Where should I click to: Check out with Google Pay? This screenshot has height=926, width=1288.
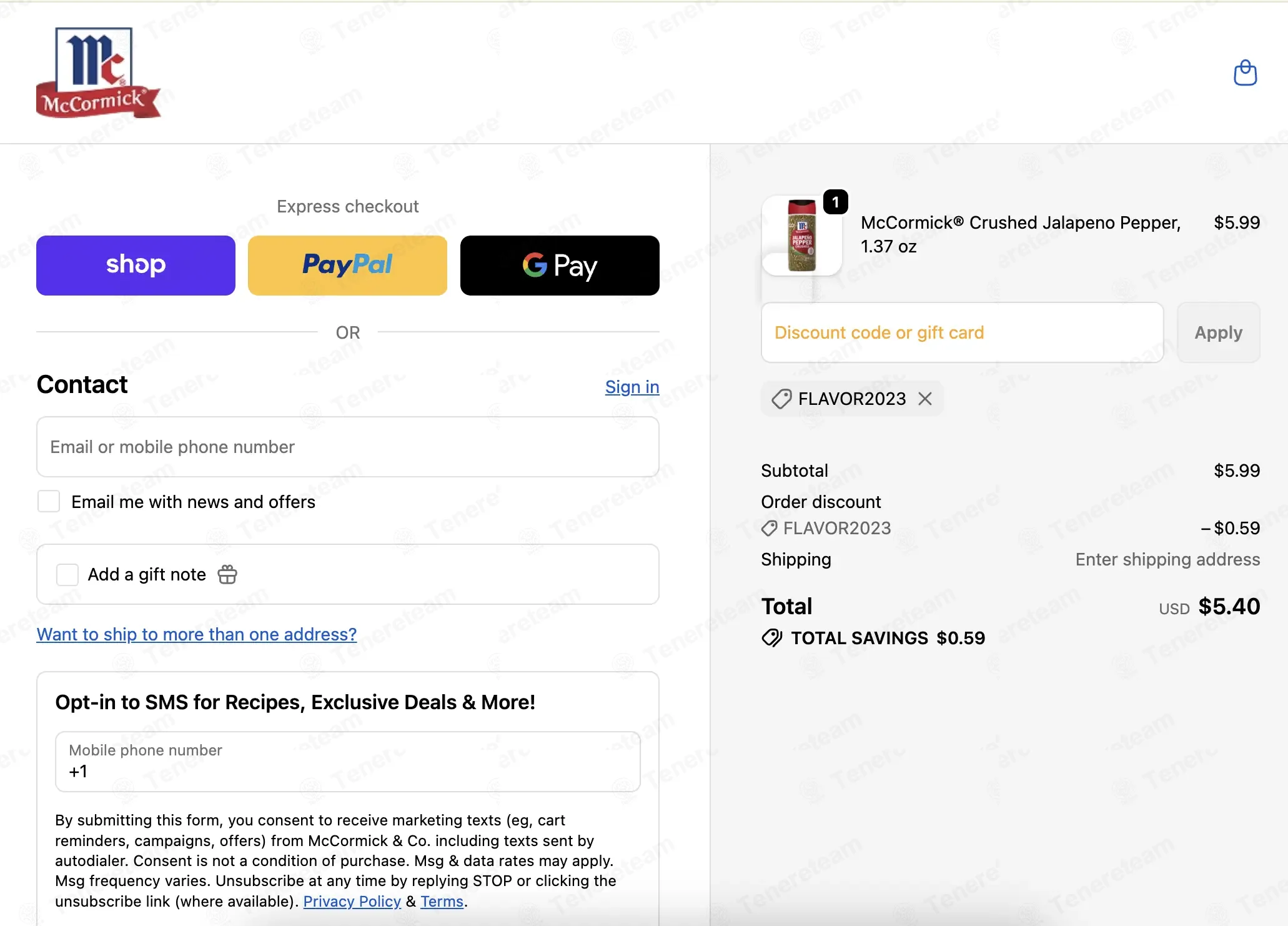560,265
